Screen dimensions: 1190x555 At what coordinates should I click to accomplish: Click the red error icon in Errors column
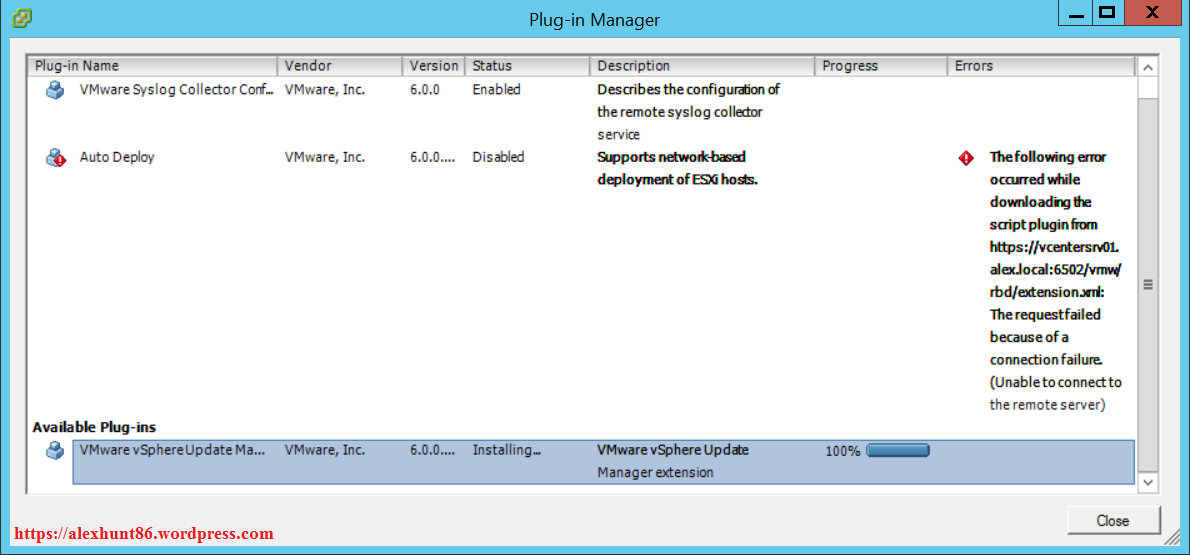pyautogui.click(x=965, y=158)
